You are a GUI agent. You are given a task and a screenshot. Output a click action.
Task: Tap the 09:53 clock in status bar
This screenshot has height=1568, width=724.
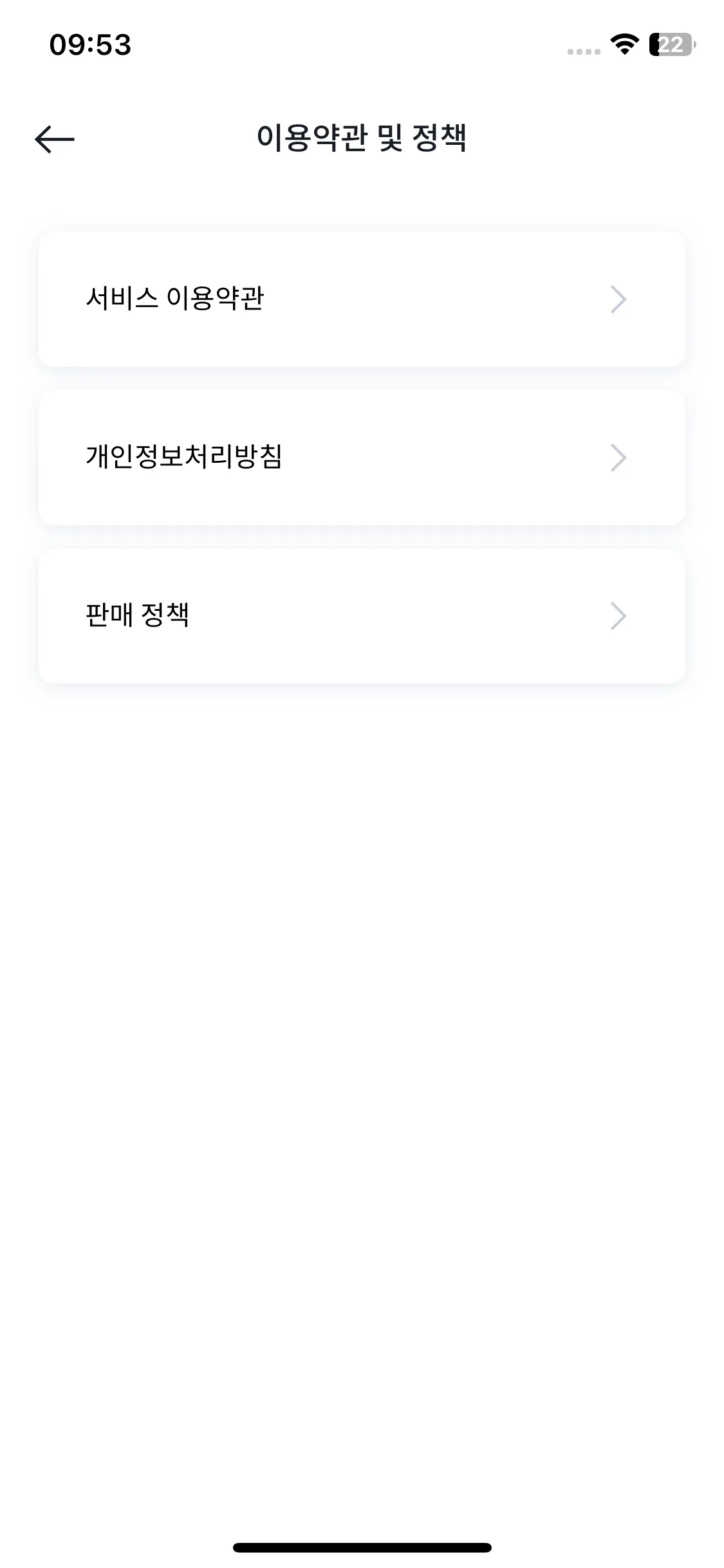pos(90,45)
